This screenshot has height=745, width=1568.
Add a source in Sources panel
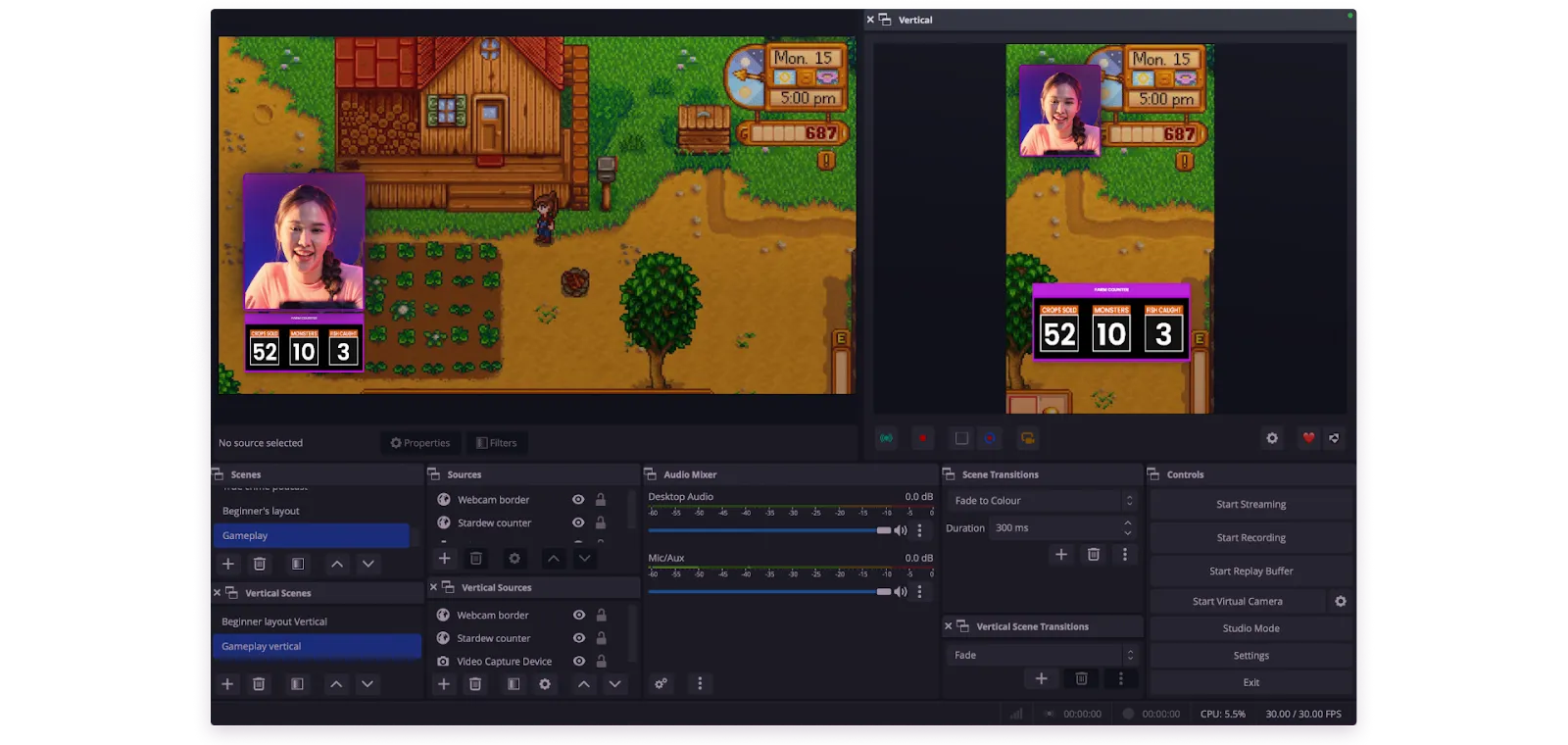pos(444,558)
